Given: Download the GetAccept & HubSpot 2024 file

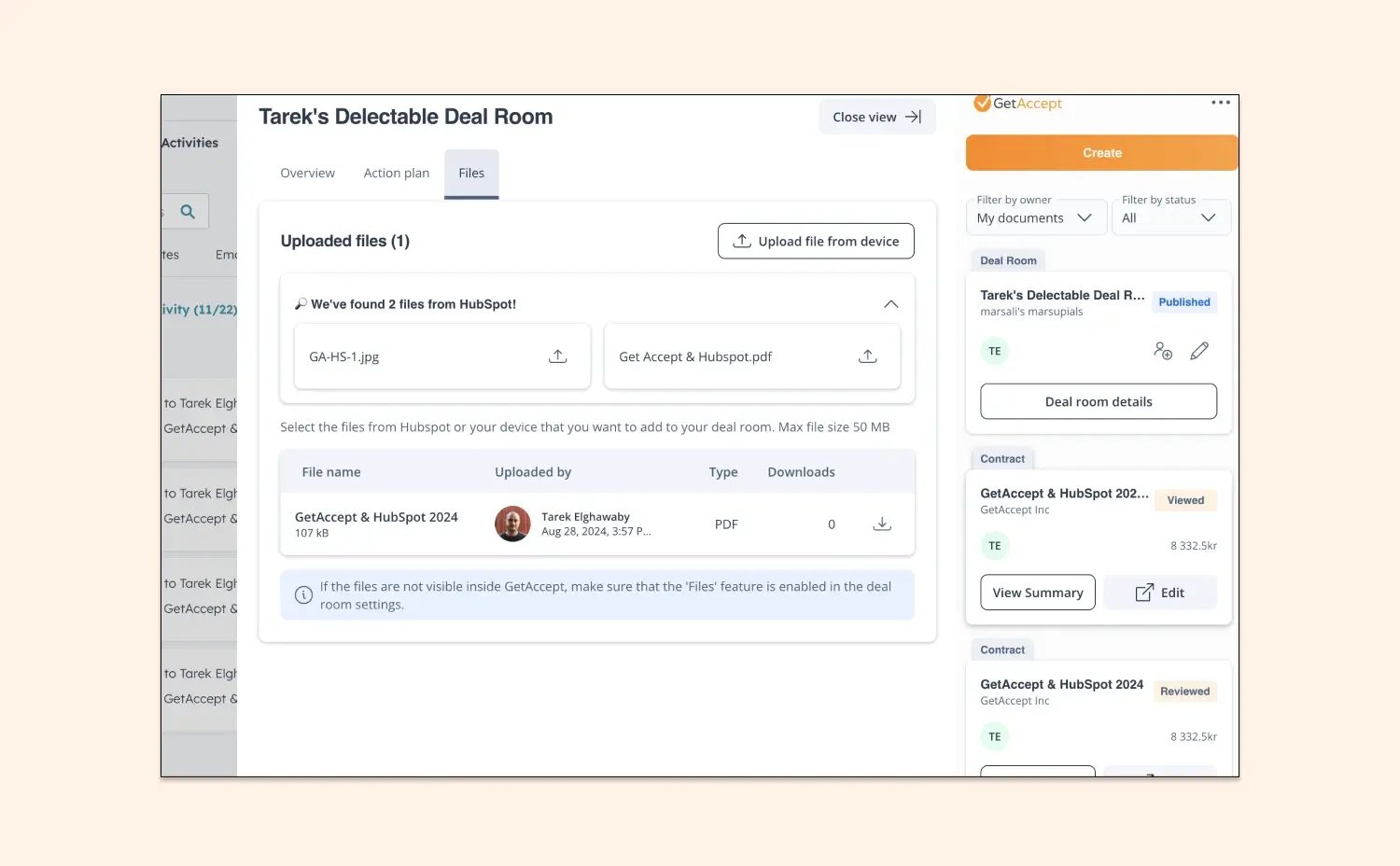Looking at the screenshot, I should (x=882, y=524).
